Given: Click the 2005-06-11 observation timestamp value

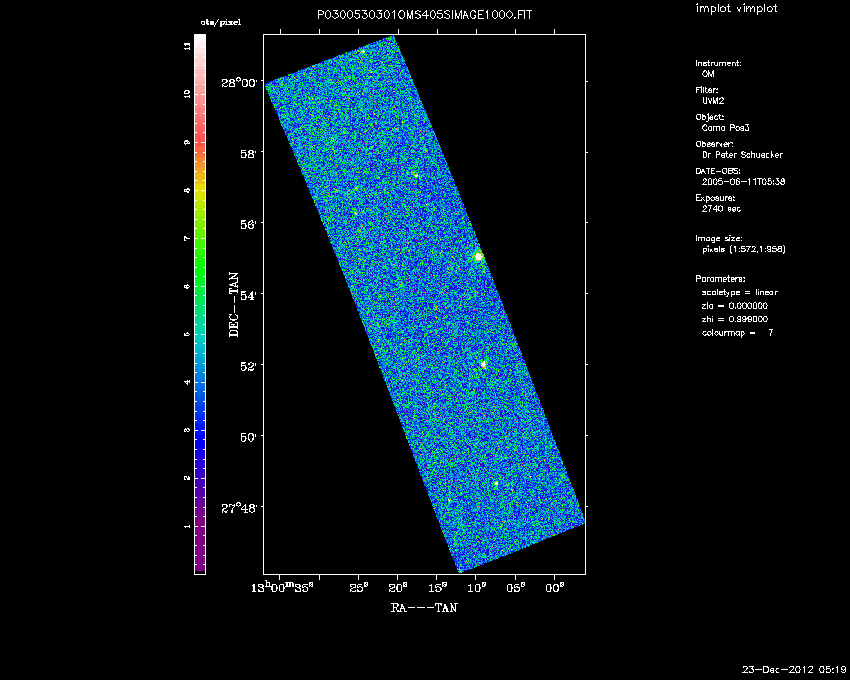Looking at the screenshot, I should coord(743,182).
